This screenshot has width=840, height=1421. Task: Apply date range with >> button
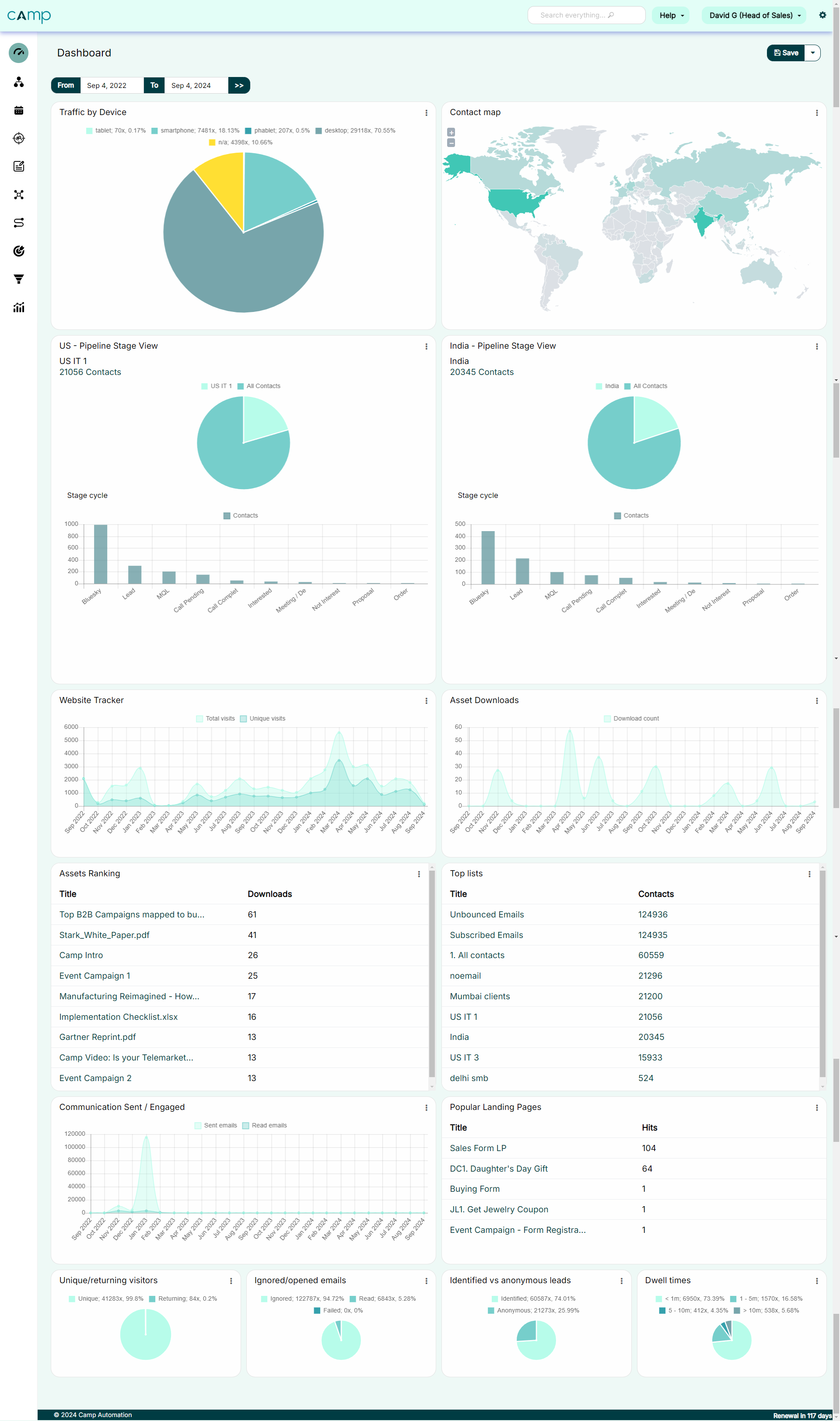click(239, 85)
